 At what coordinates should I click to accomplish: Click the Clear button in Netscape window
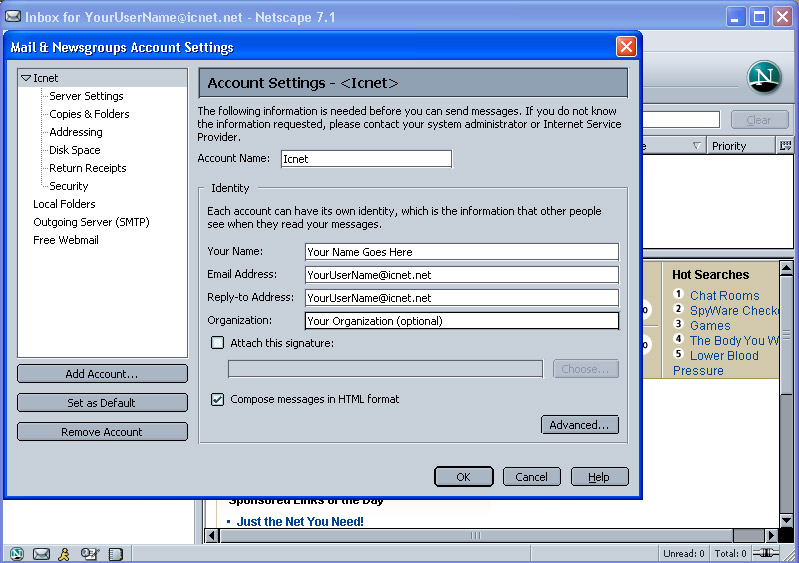pyautogui.click(x=759, y=120)
